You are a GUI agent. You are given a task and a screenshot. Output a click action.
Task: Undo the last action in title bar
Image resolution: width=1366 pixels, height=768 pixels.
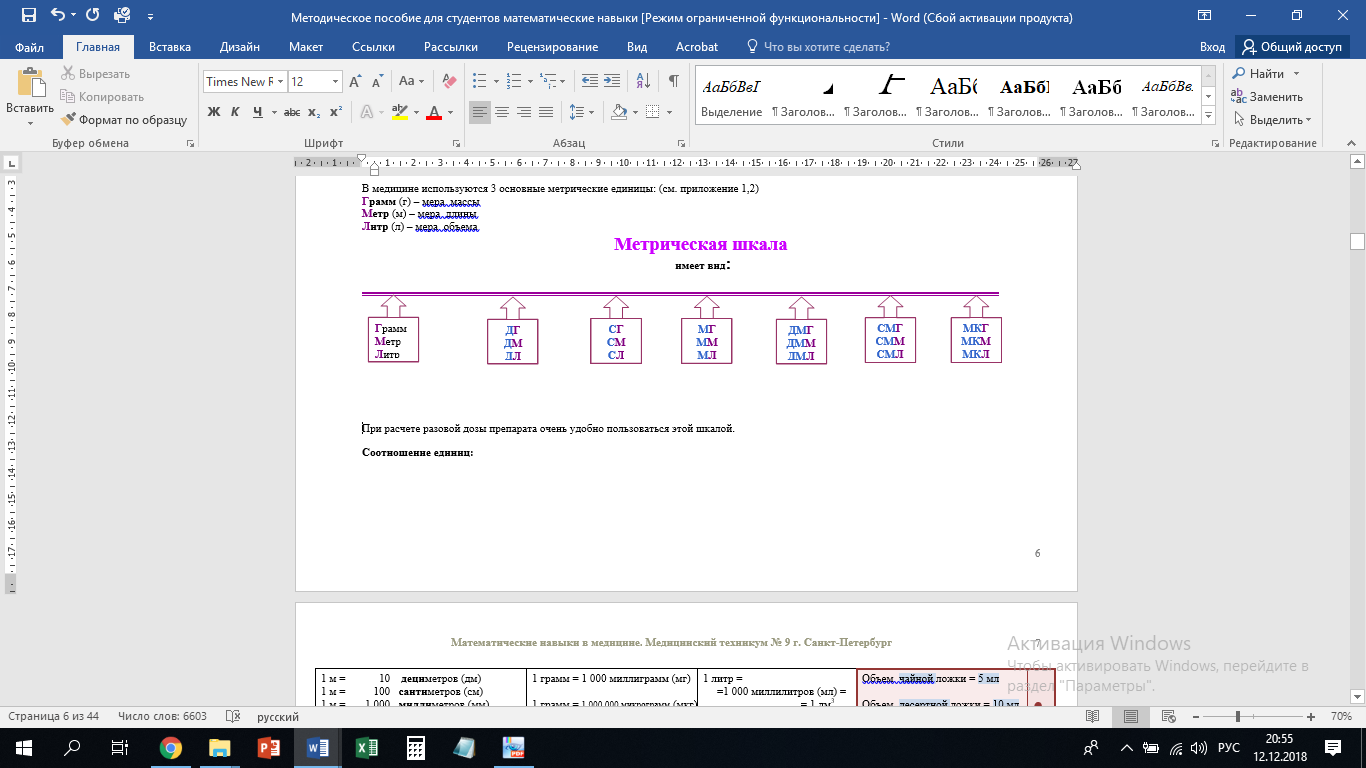tap(57, 16)
